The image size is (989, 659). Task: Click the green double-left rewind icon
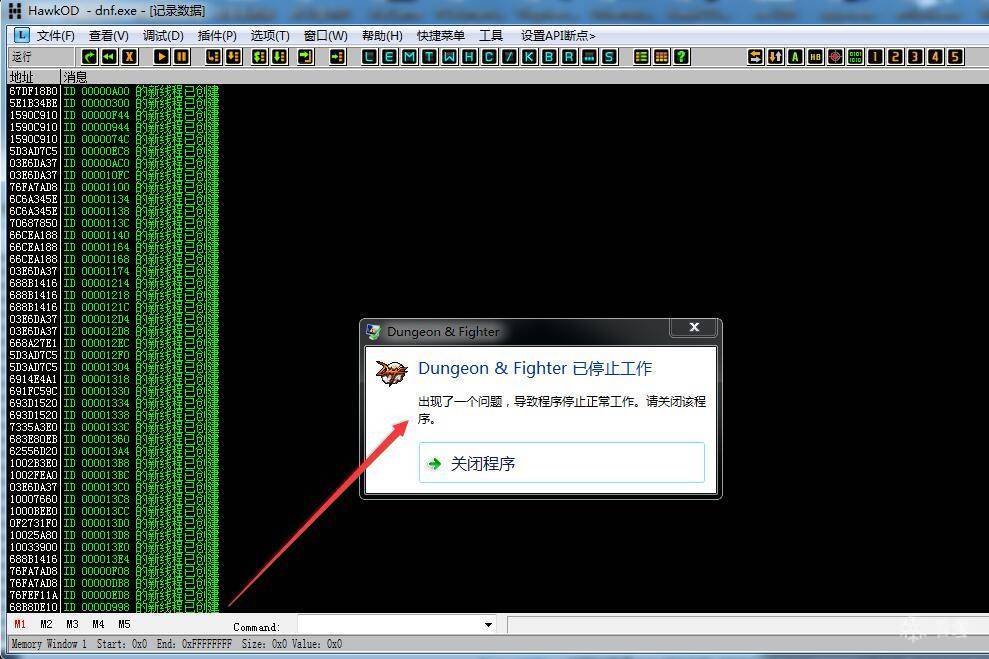[109, 57]
